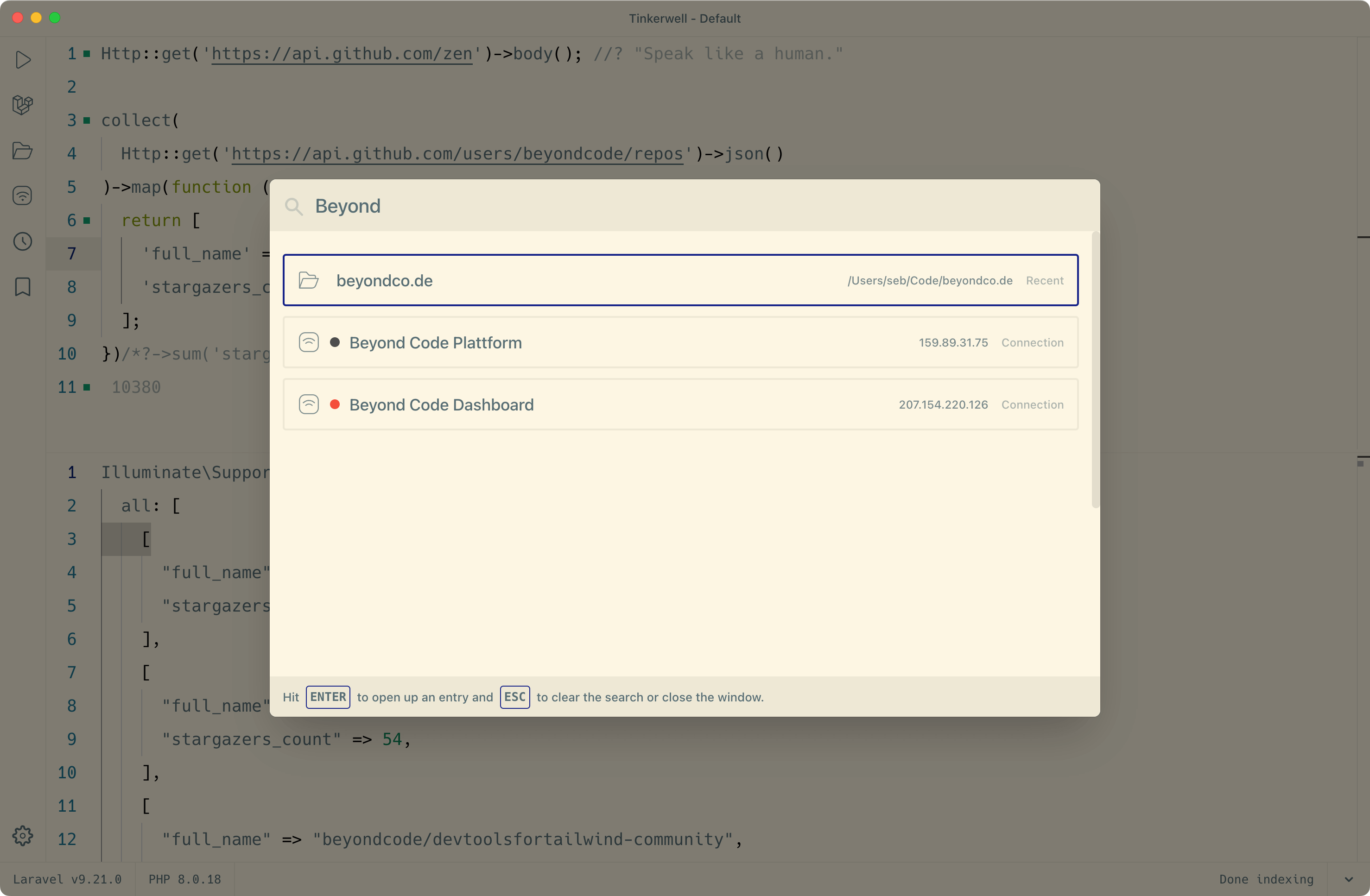Click the green marker on line 3

87,120
